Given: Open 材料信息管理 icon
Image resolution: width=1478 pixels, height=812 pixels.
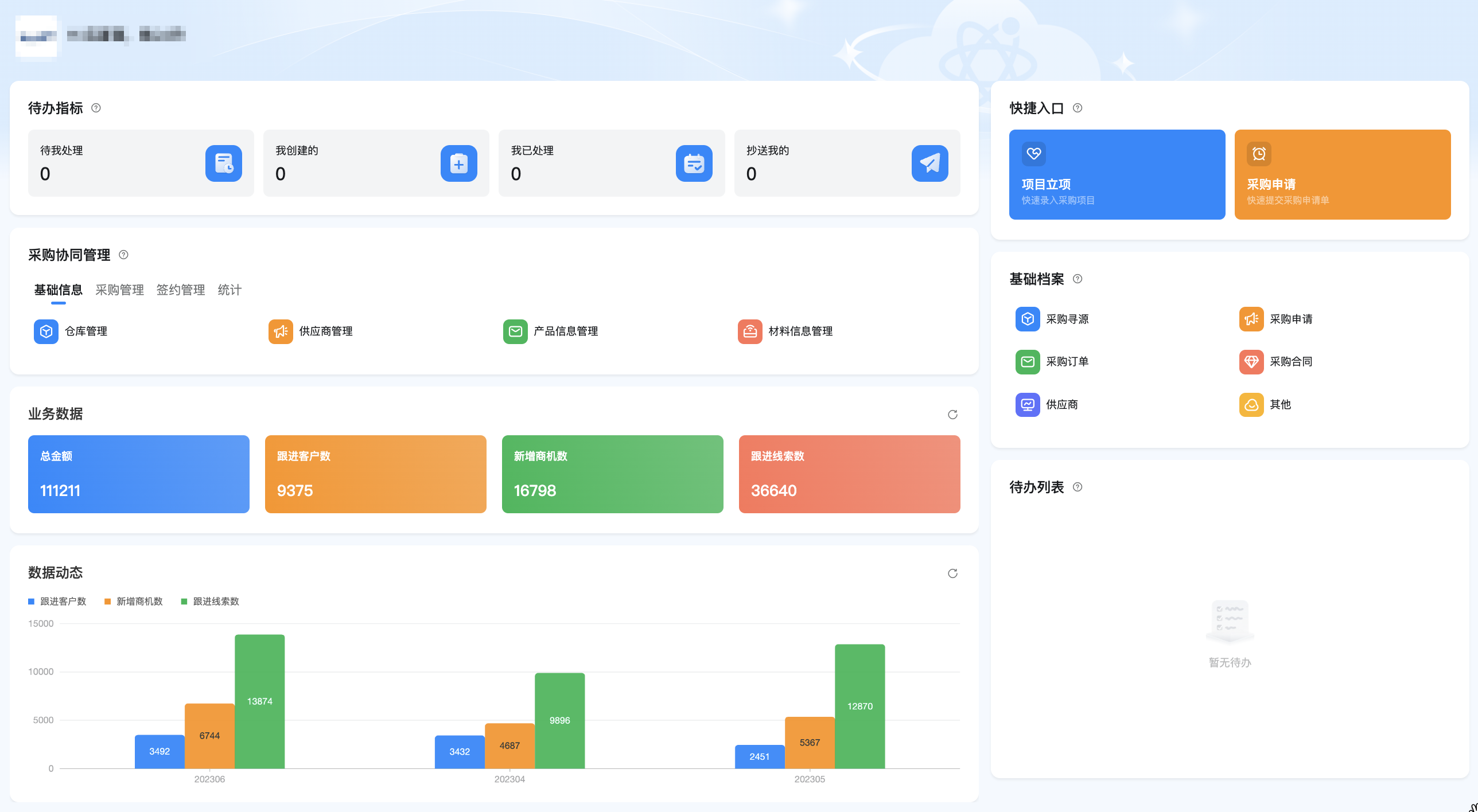Looking at the screenshot, I should 750,331.
